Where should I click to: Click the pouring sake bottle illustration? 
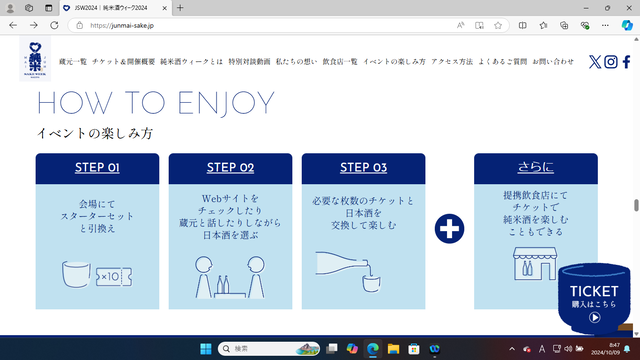pos(348,272)
